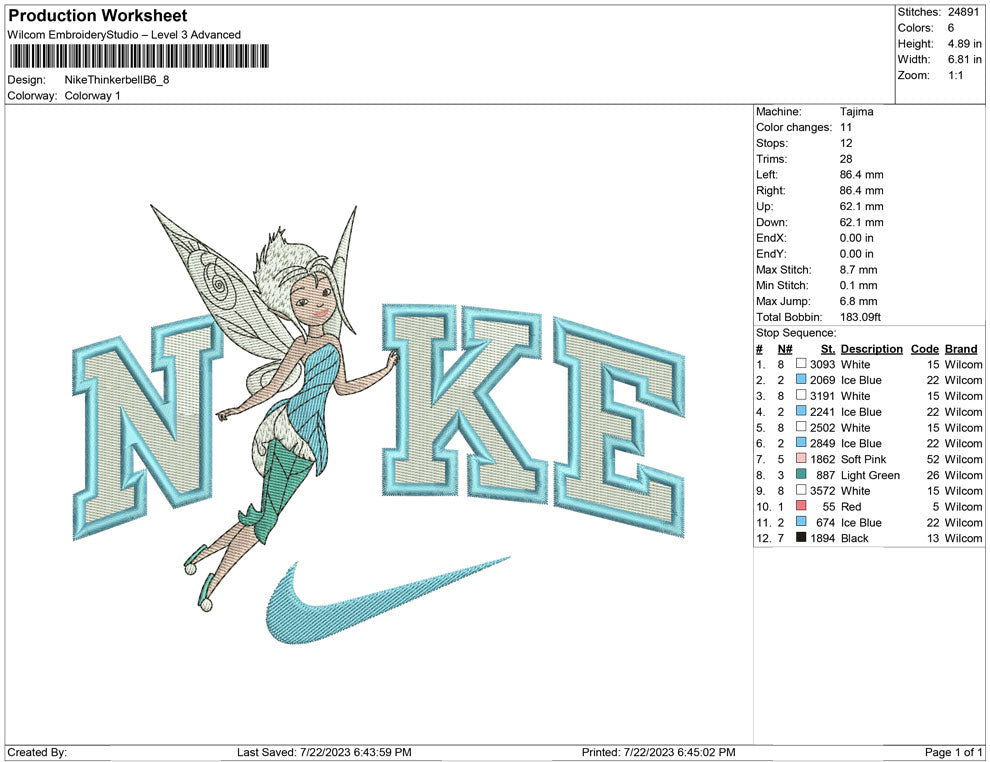
Task: Click 'Soft Pink' description in row 7
Action: pos(863,459)
